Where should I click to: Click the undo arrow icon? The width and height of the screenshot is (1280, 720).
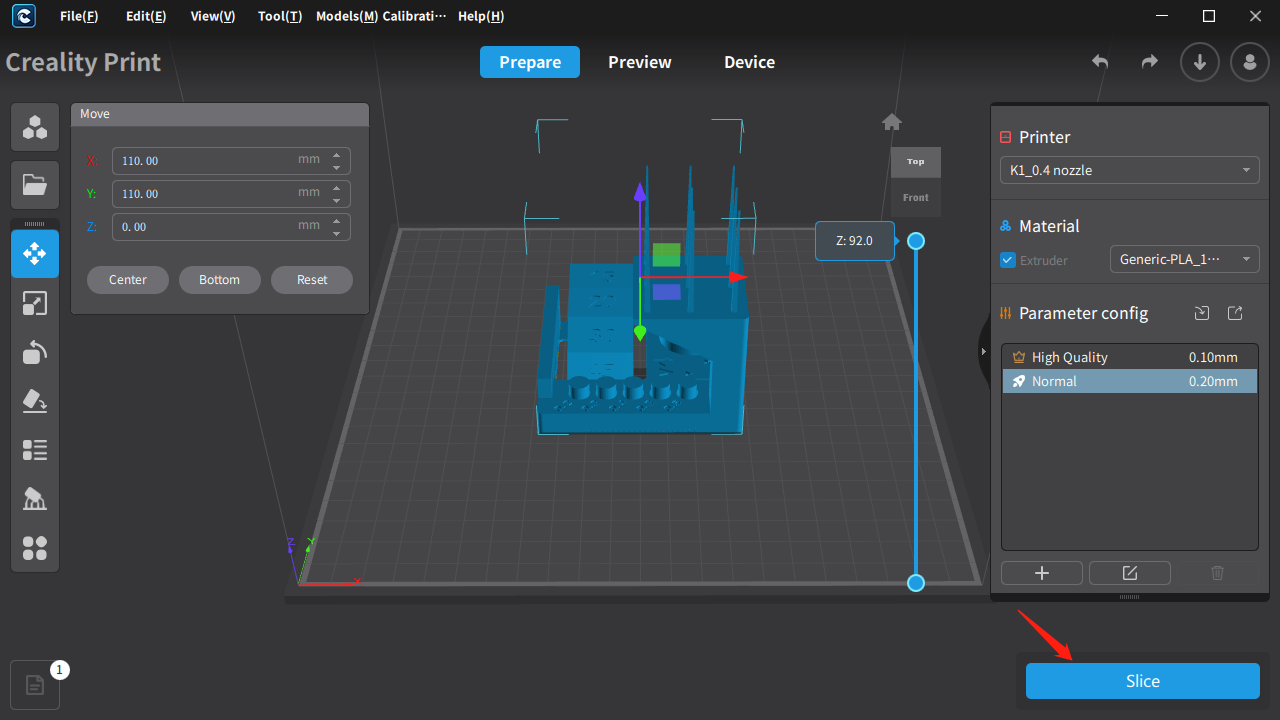[x=1100, y=62]
